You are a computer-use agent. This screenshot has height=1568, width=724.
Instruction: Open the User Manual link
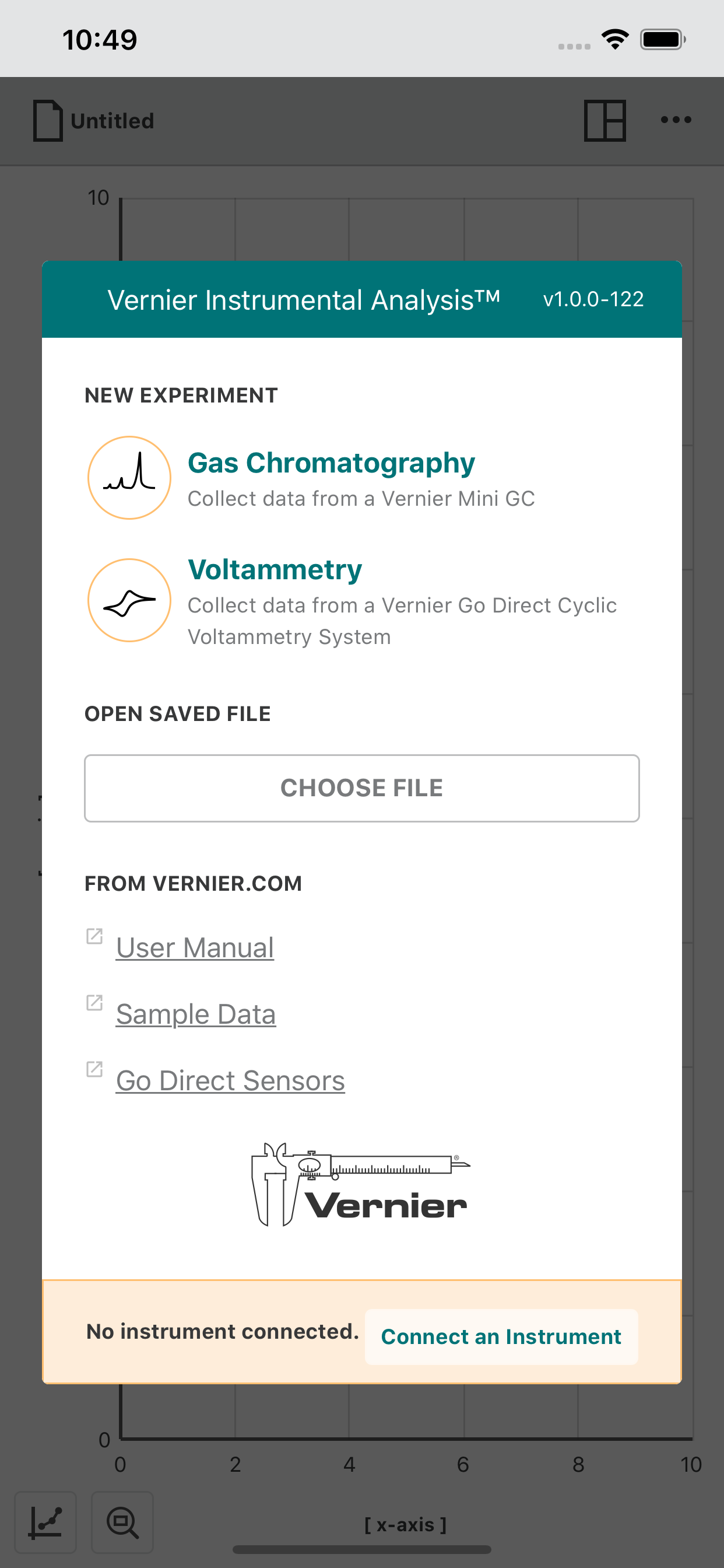(x=195, y=948)
